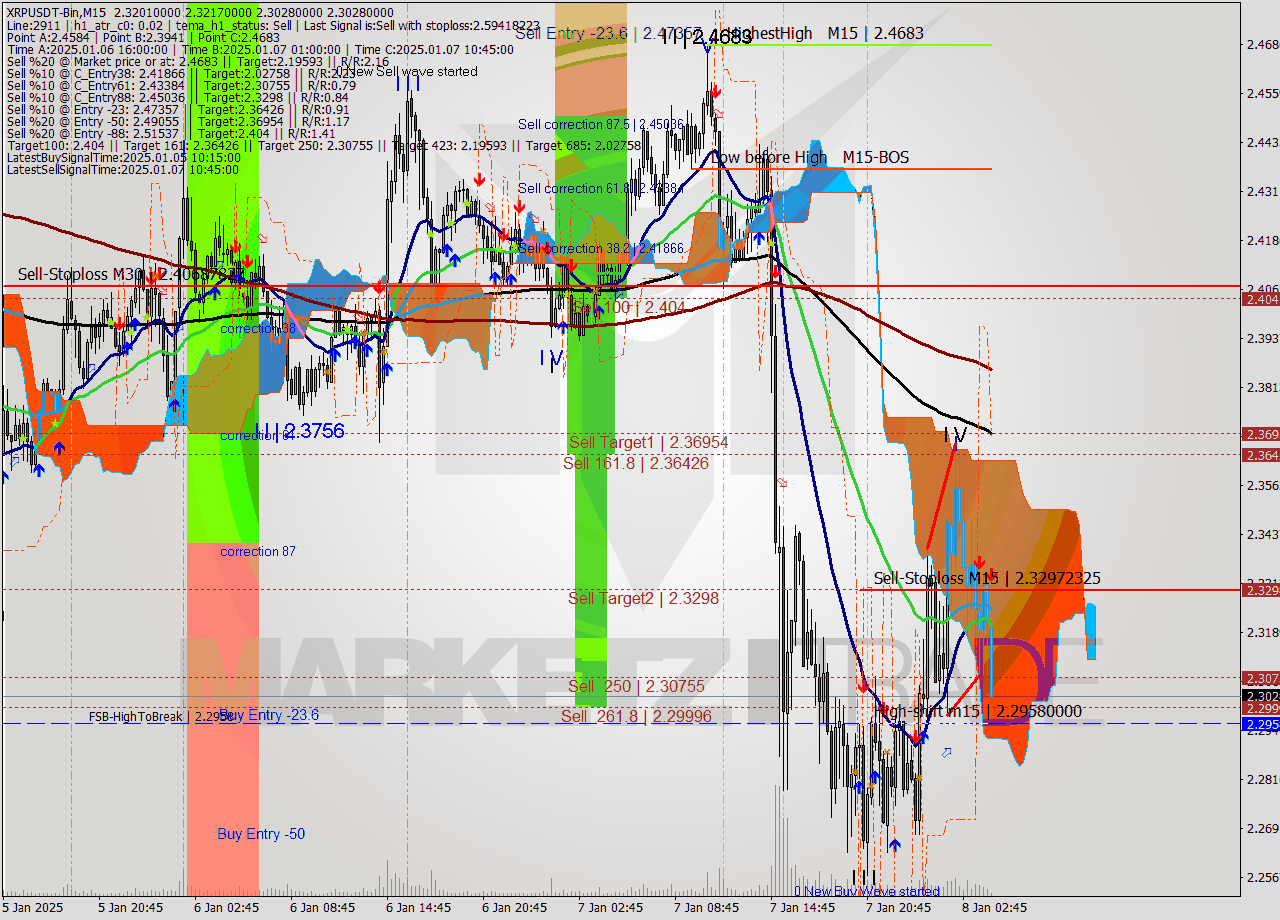Click the '7 Jan 02:45' time axis label

610,908
